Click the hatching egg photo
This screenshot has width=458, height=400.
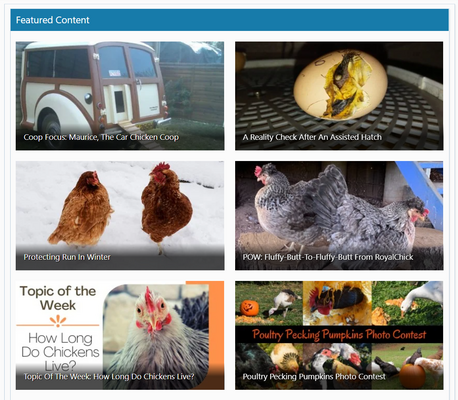click(x=339, y=96)
